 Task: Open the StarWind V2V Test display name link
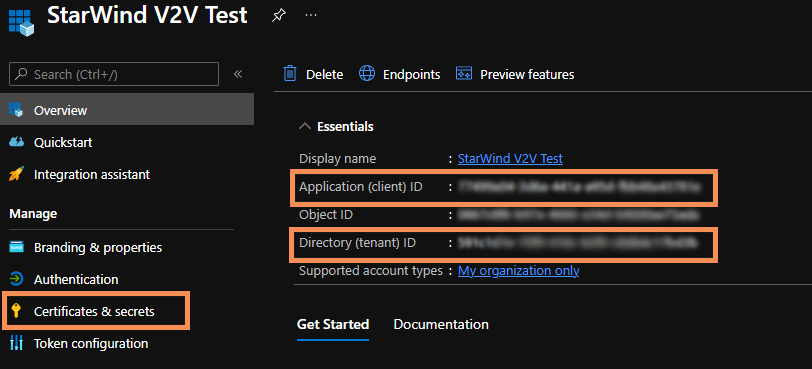[x=510, y=158]
